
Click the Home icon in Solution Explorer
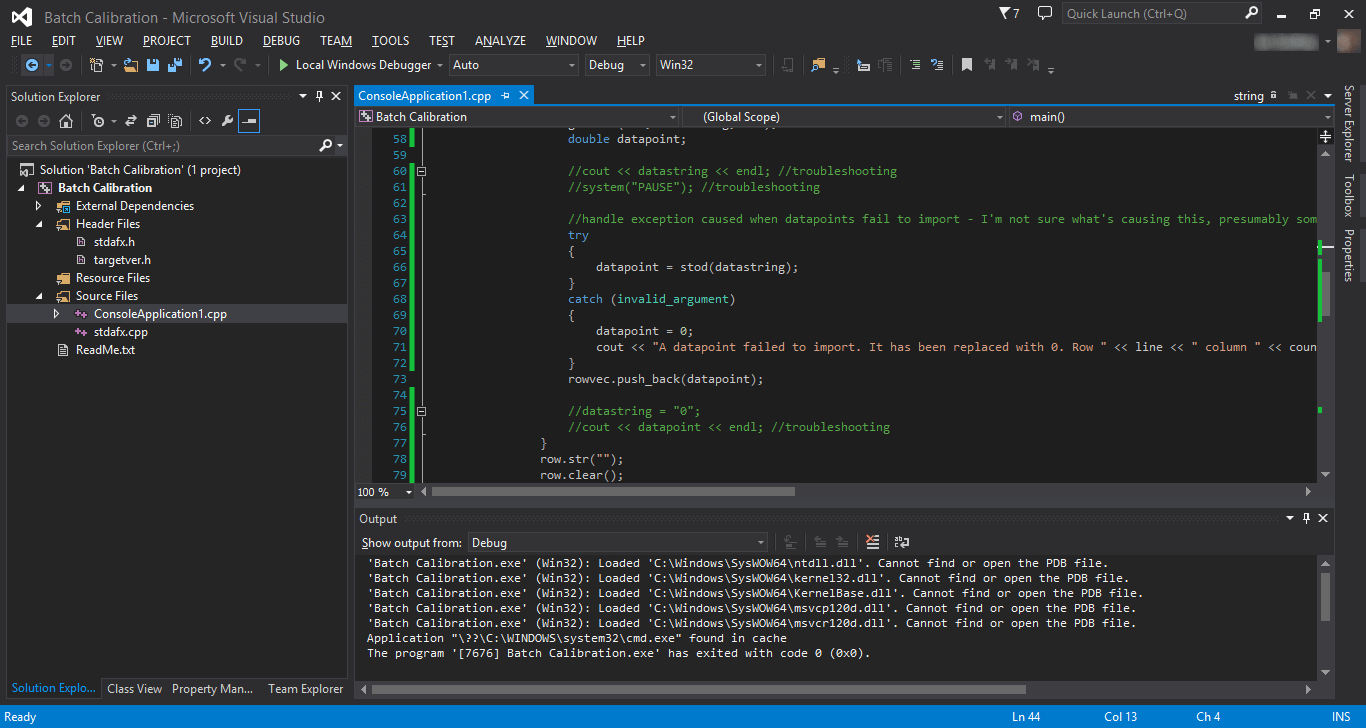pyautogui.click(x=67, y=121)
